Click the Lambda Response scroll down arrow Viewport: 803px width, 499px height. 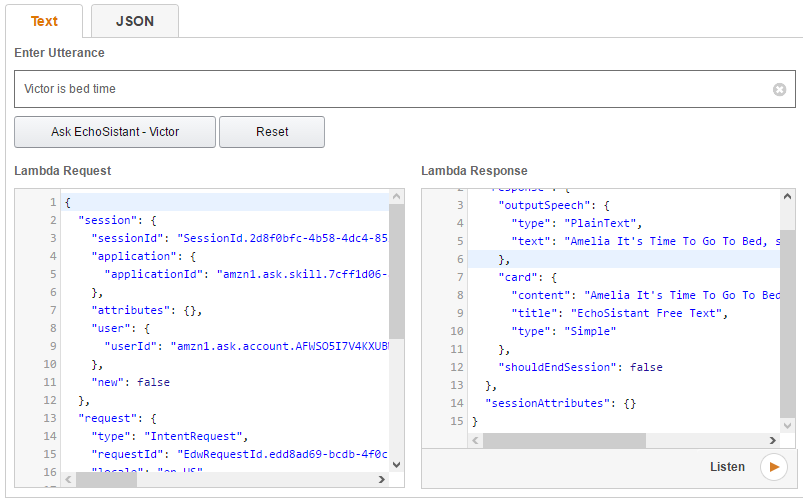[x=788, y=425]
